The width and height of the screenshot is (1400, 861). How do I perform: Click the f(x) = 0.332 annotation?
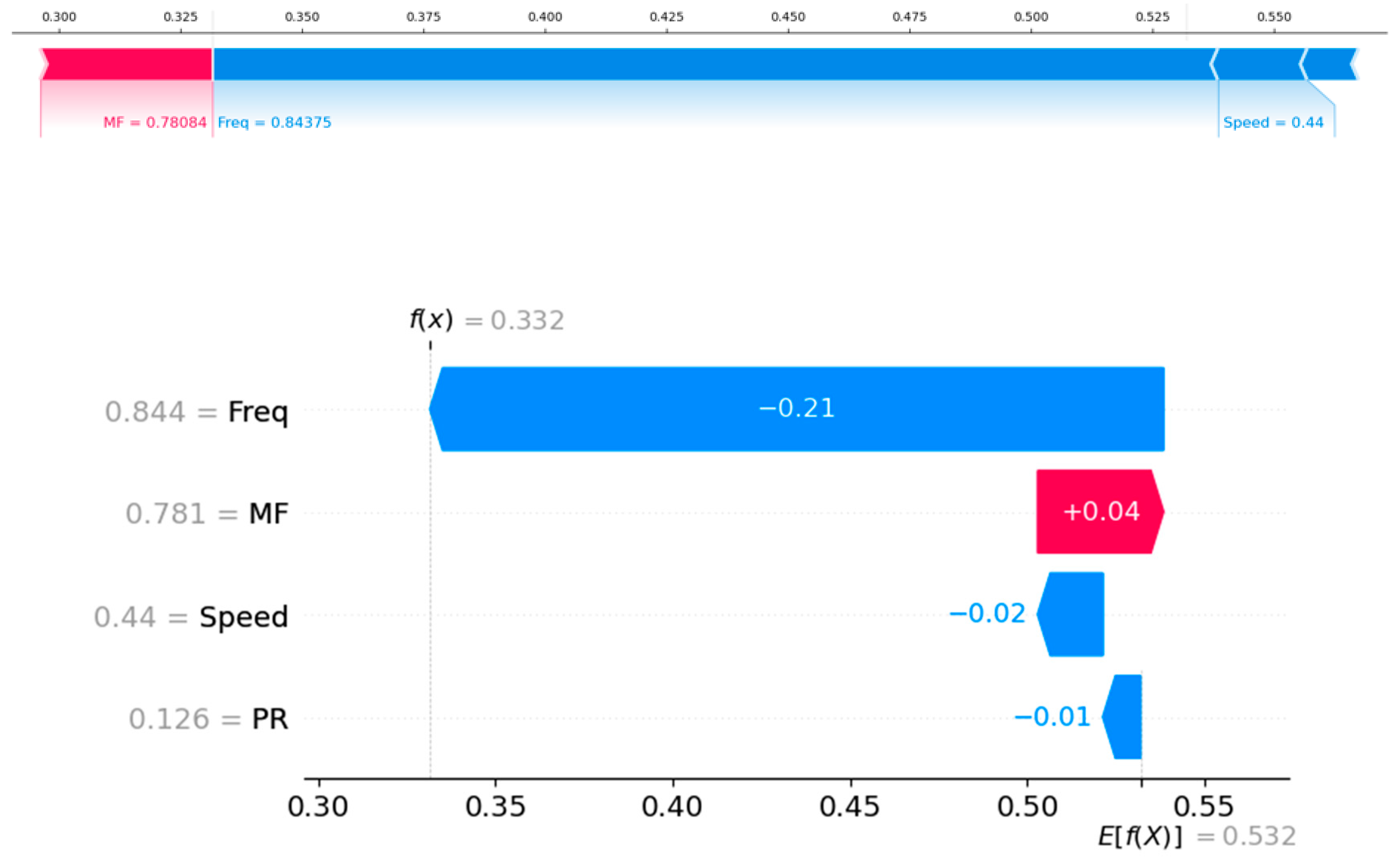tap(487, 320)
